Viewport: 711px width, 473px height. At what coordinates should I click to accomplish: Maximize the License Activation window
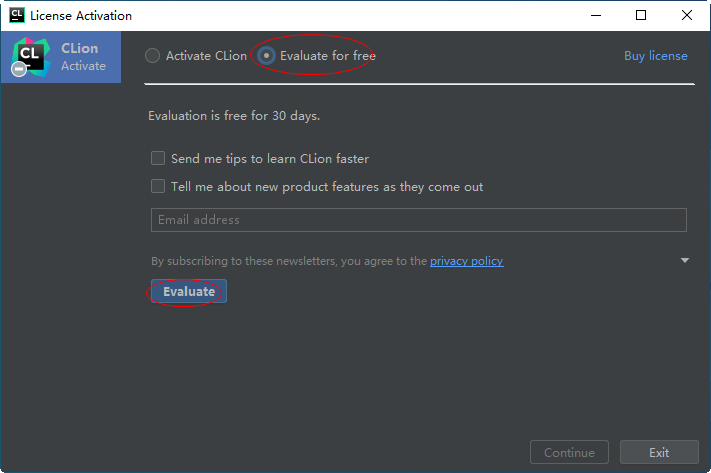click(x=641, y=16)
